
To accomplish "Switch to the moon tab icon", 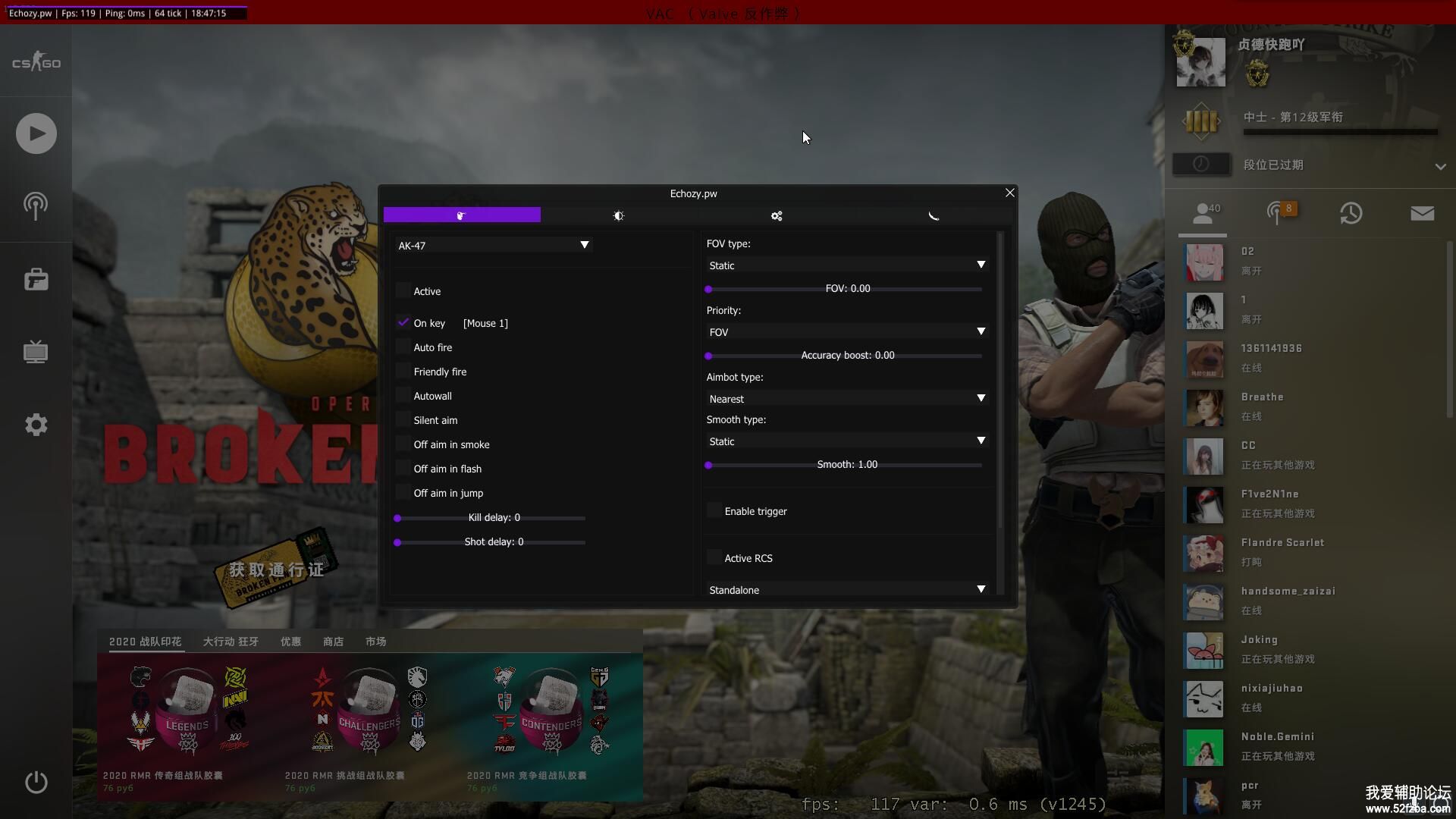I will (x=934, y=215).
